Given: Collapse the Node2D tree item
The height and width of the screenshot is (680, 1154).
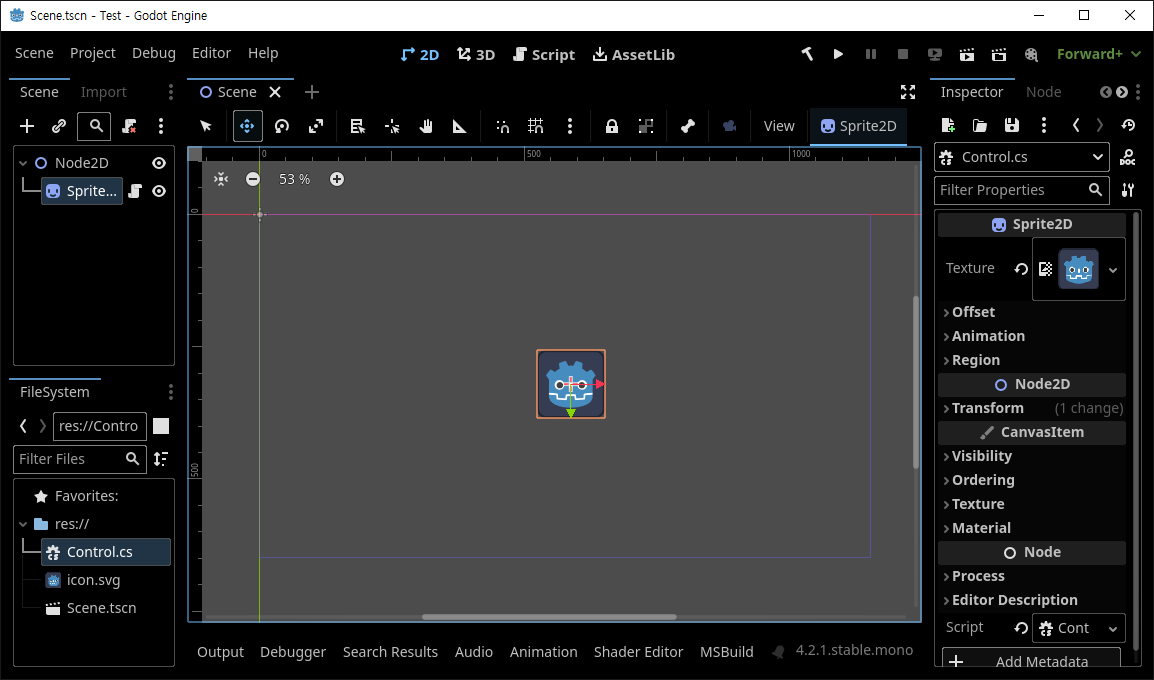Looking at the screenshot, I should [23, 163].
